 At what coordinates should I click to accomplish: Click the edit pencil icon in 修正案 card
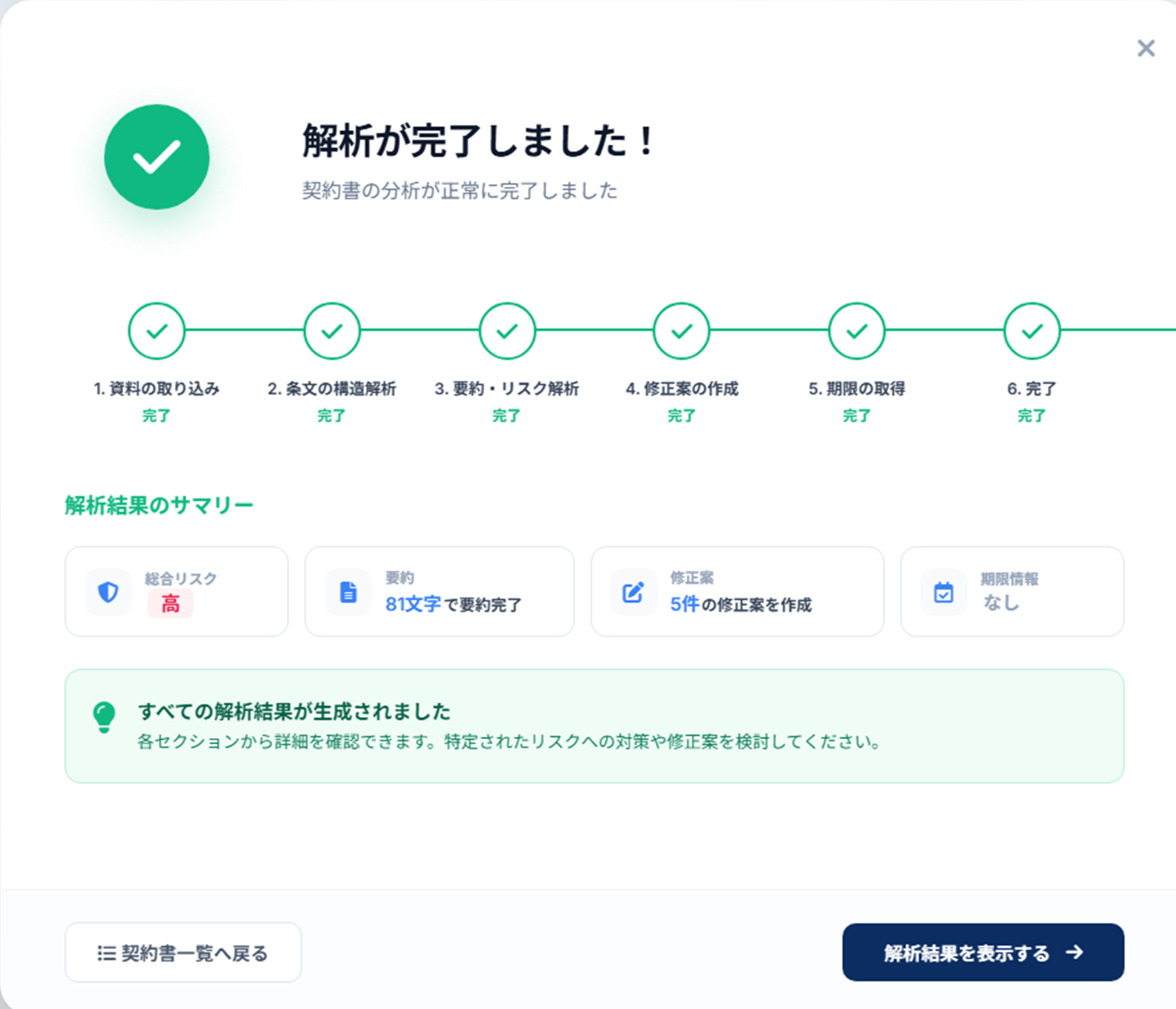(633, 592)
